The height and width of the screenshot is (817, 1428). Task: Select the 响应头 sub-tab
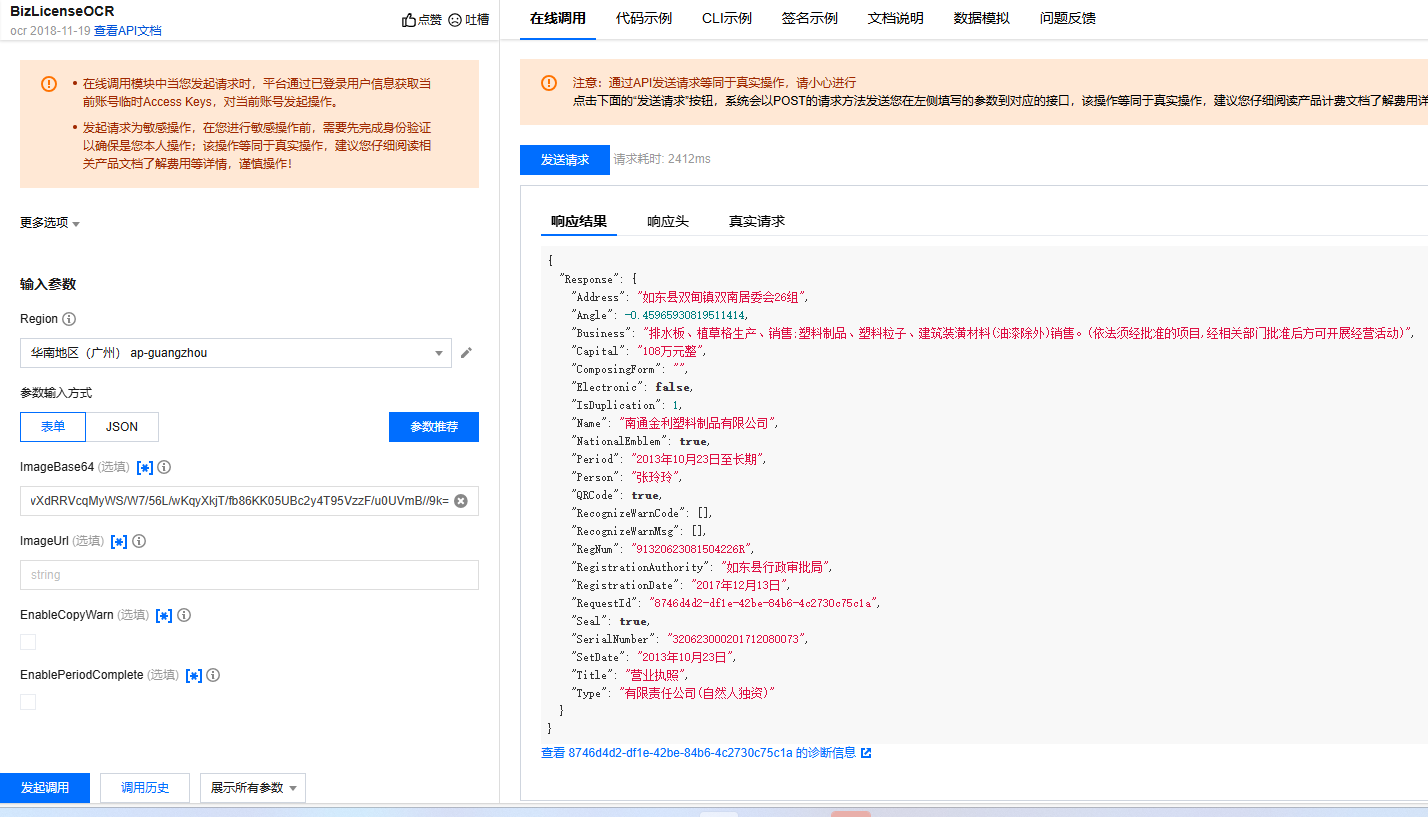[668, 222]
